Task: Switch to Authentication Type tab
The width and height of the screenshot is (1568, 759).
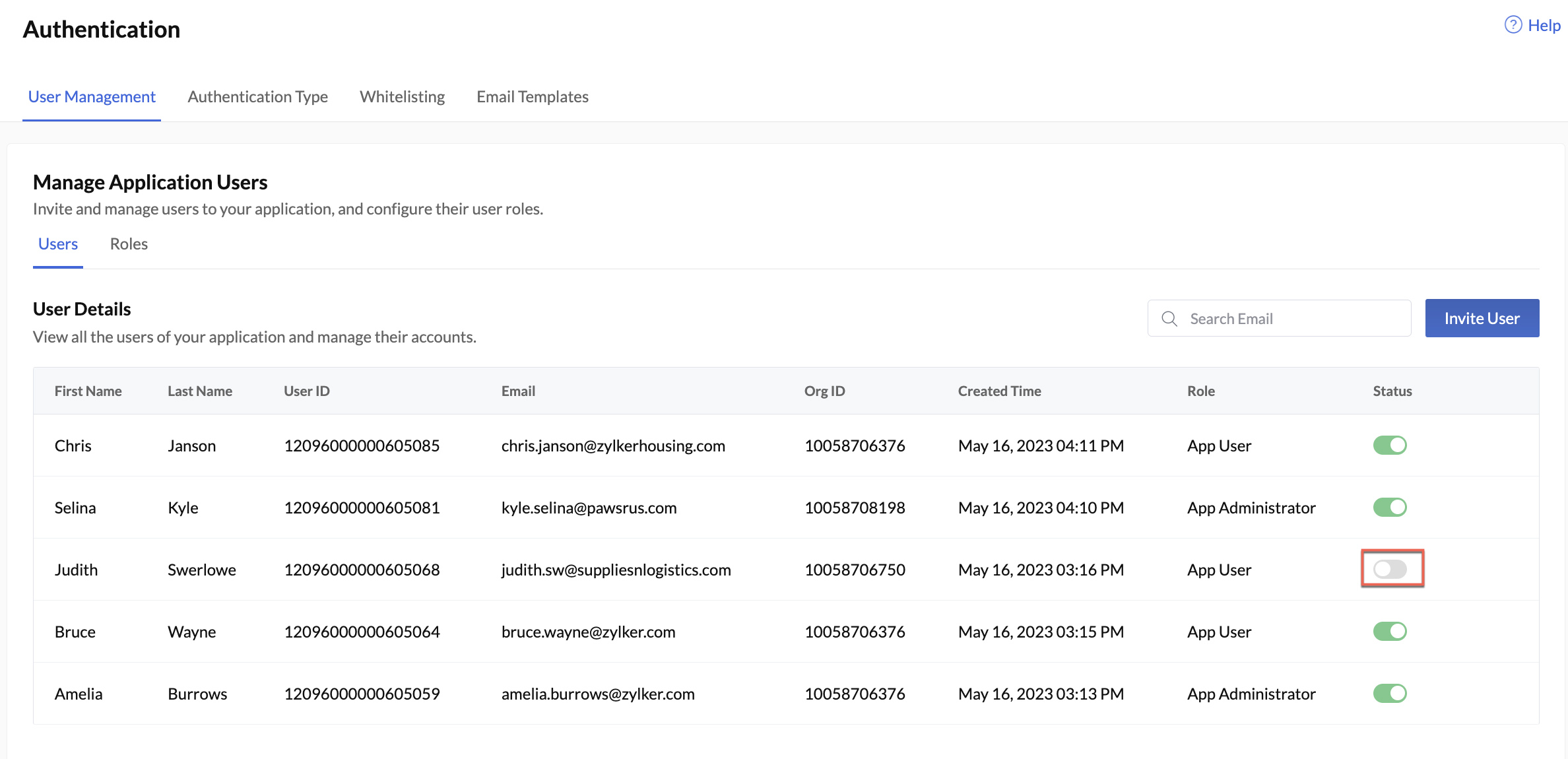Action: click(258, 96)
